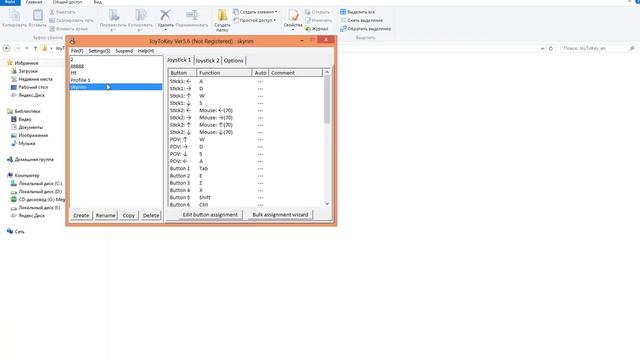
Task: Click the Delete profile button
Action: 151,215
